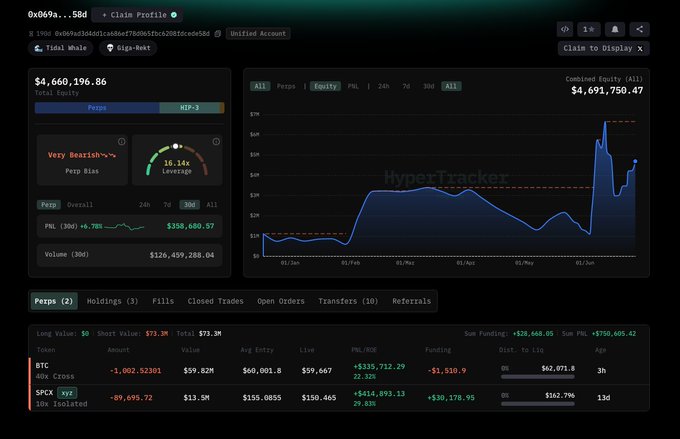The width and height of the screenshot is (680, 439).
Task: Click the PNL (30d) sparkline
Action: coord(124,226)
